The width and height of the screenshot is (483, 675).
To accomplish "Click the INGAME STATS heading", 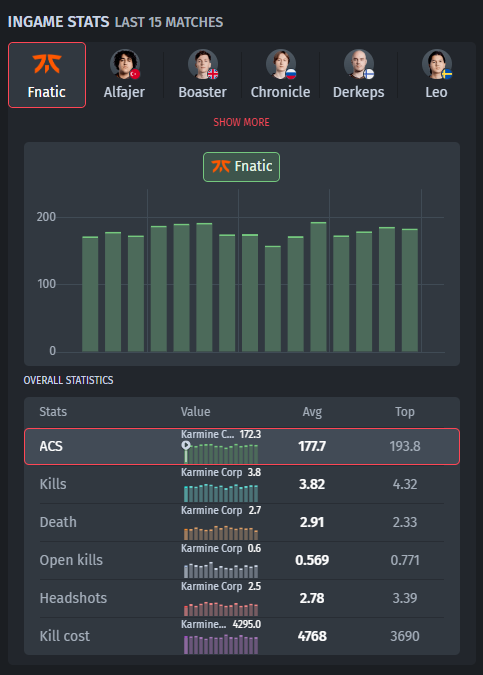I will click(x=59, y=22).
